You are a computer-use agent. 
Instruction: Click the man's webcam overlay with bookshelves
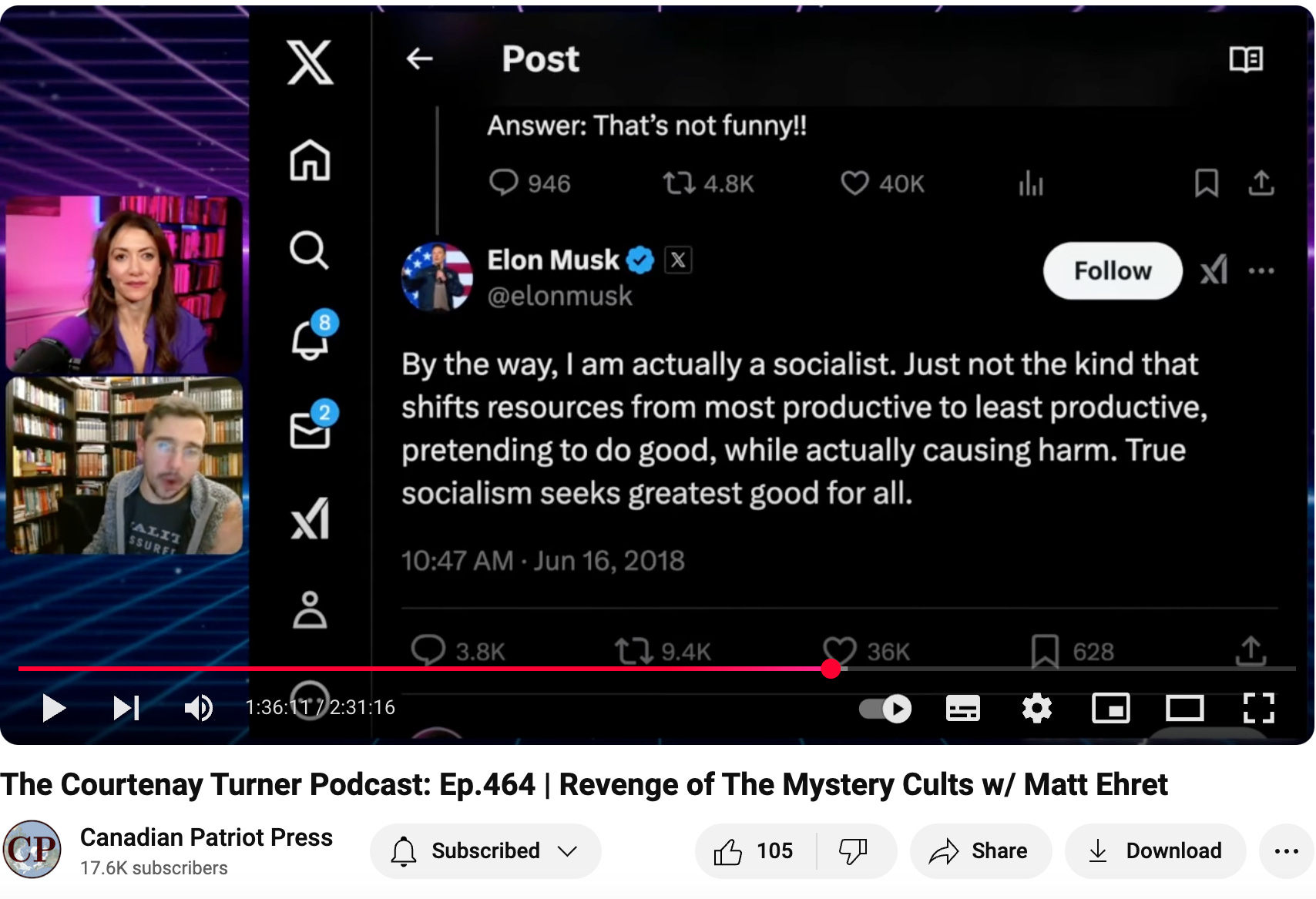click(124, 465)
